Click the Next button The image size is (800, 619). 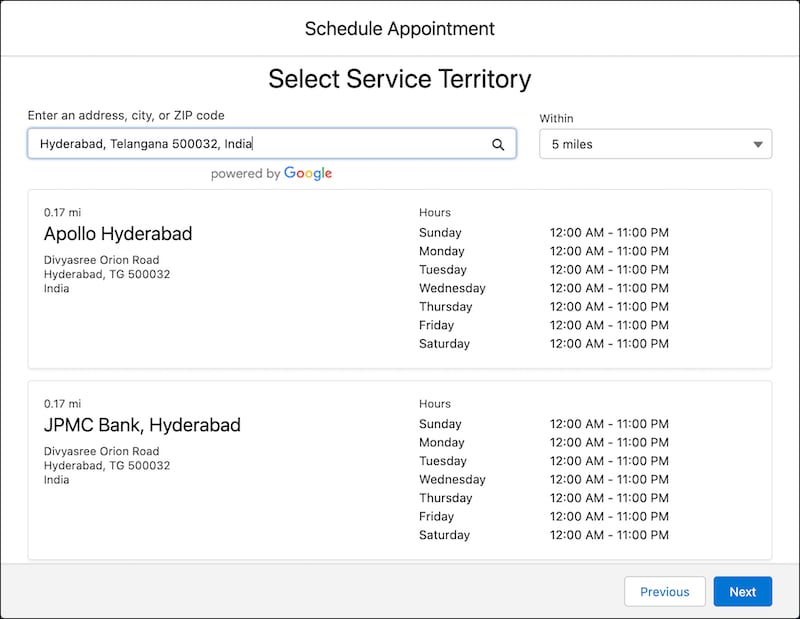coord(742,591)
